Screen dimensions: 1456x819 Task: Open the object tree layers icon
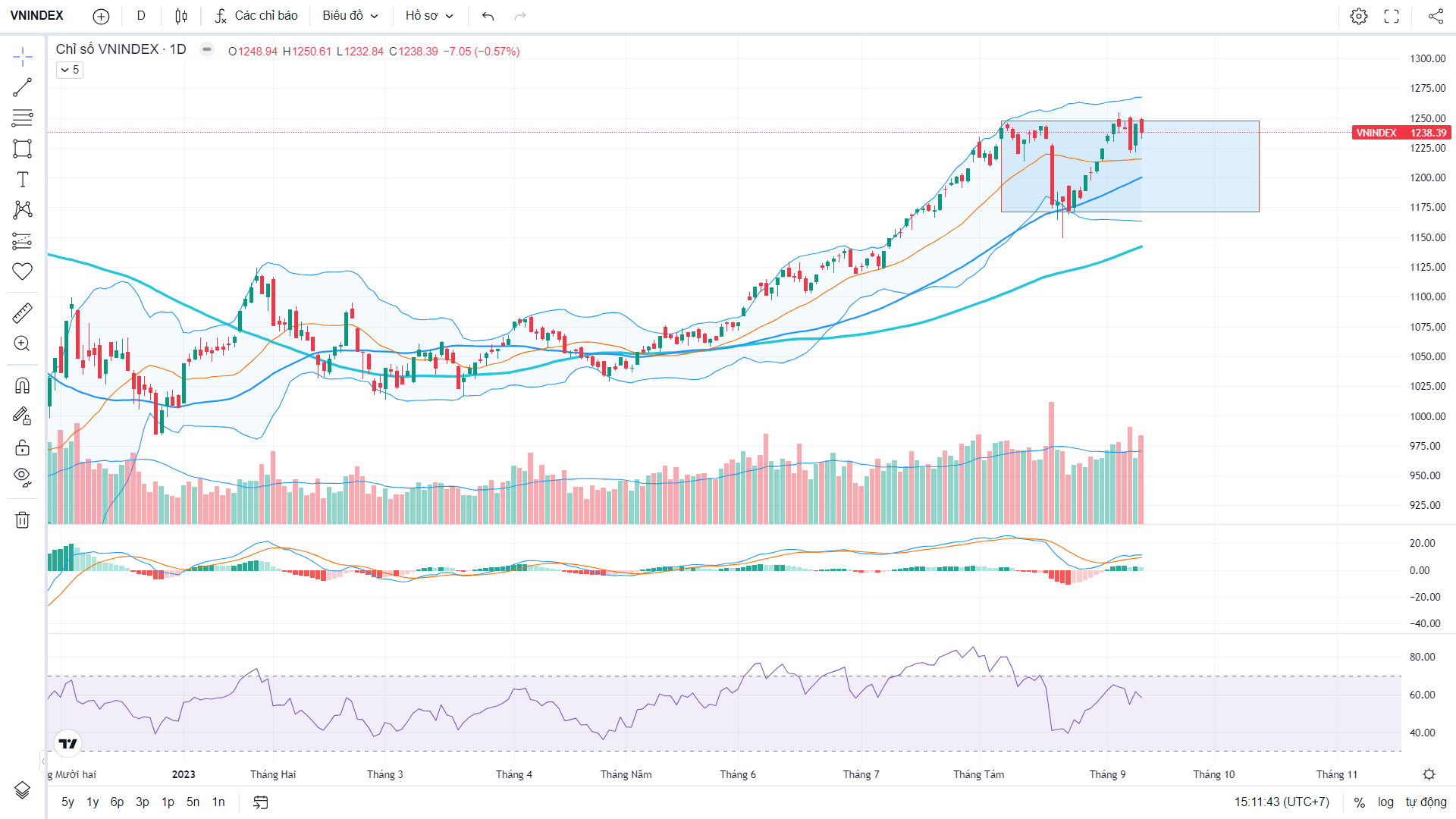(23, 790)
